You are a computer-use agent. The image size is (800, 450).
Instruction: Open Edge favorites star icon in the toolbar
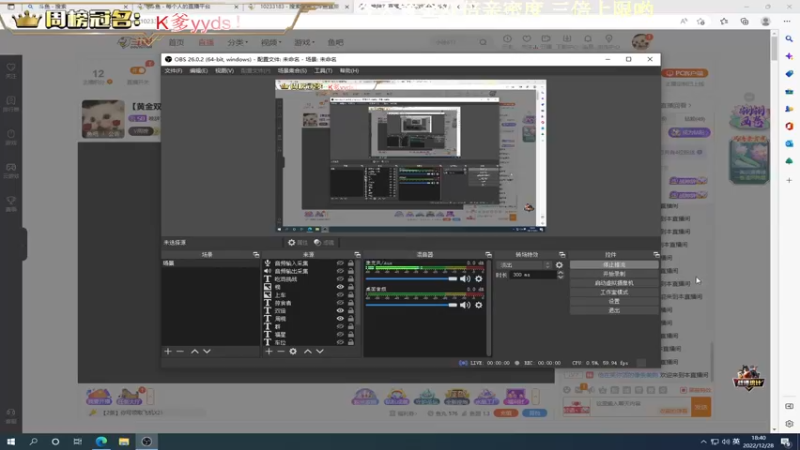pos(724,21)
